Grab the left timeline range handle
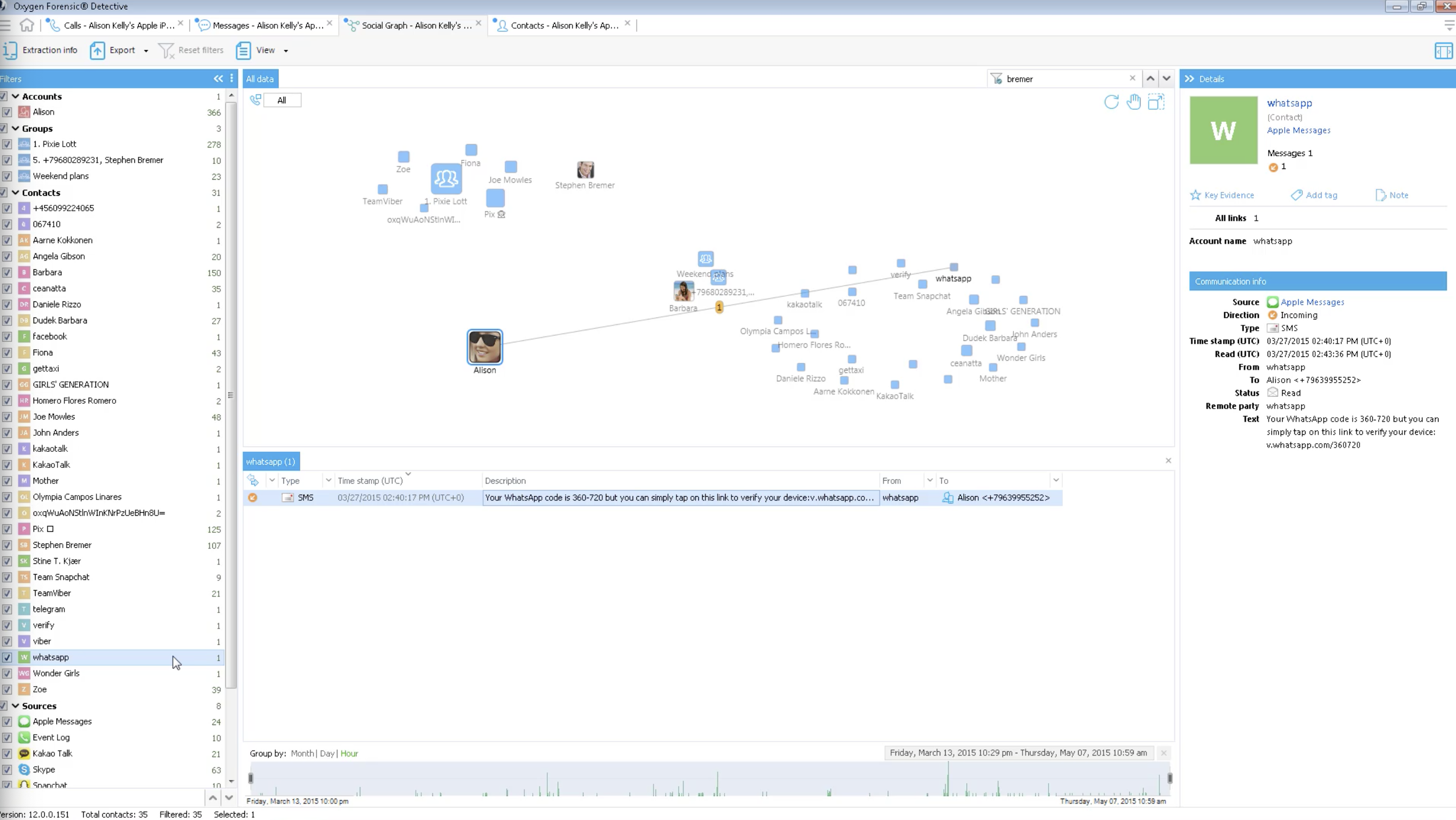This screenshot has height=820, width=1456. click(x=251, y=778)
